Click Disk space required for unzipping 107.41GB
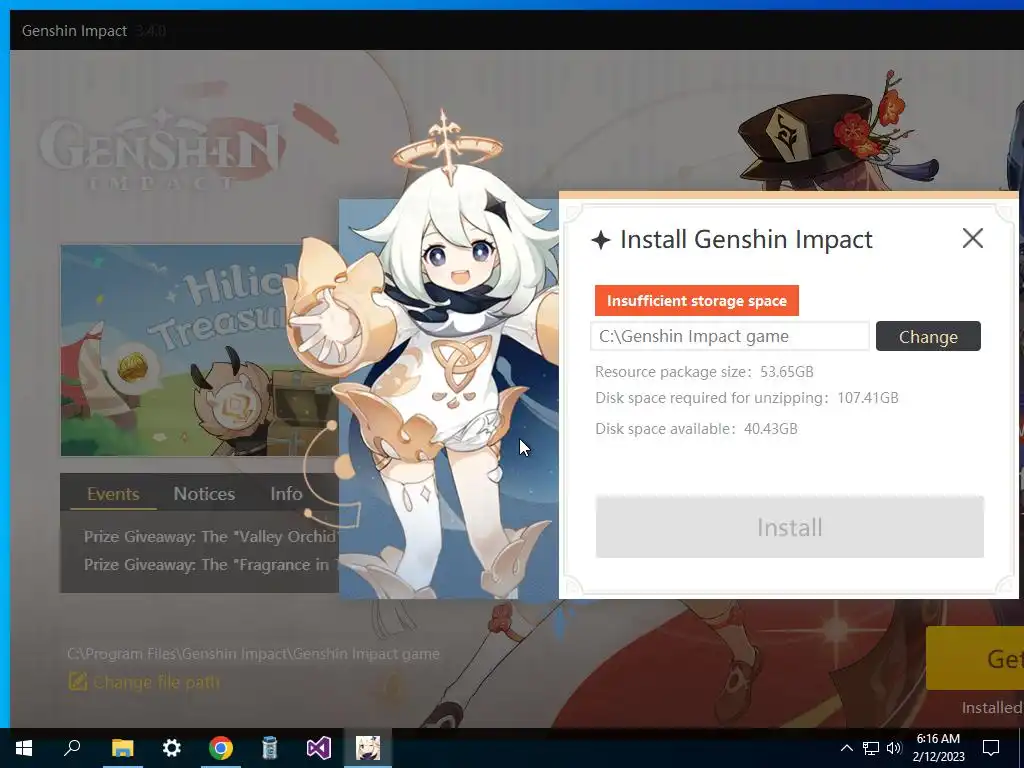 746,398
